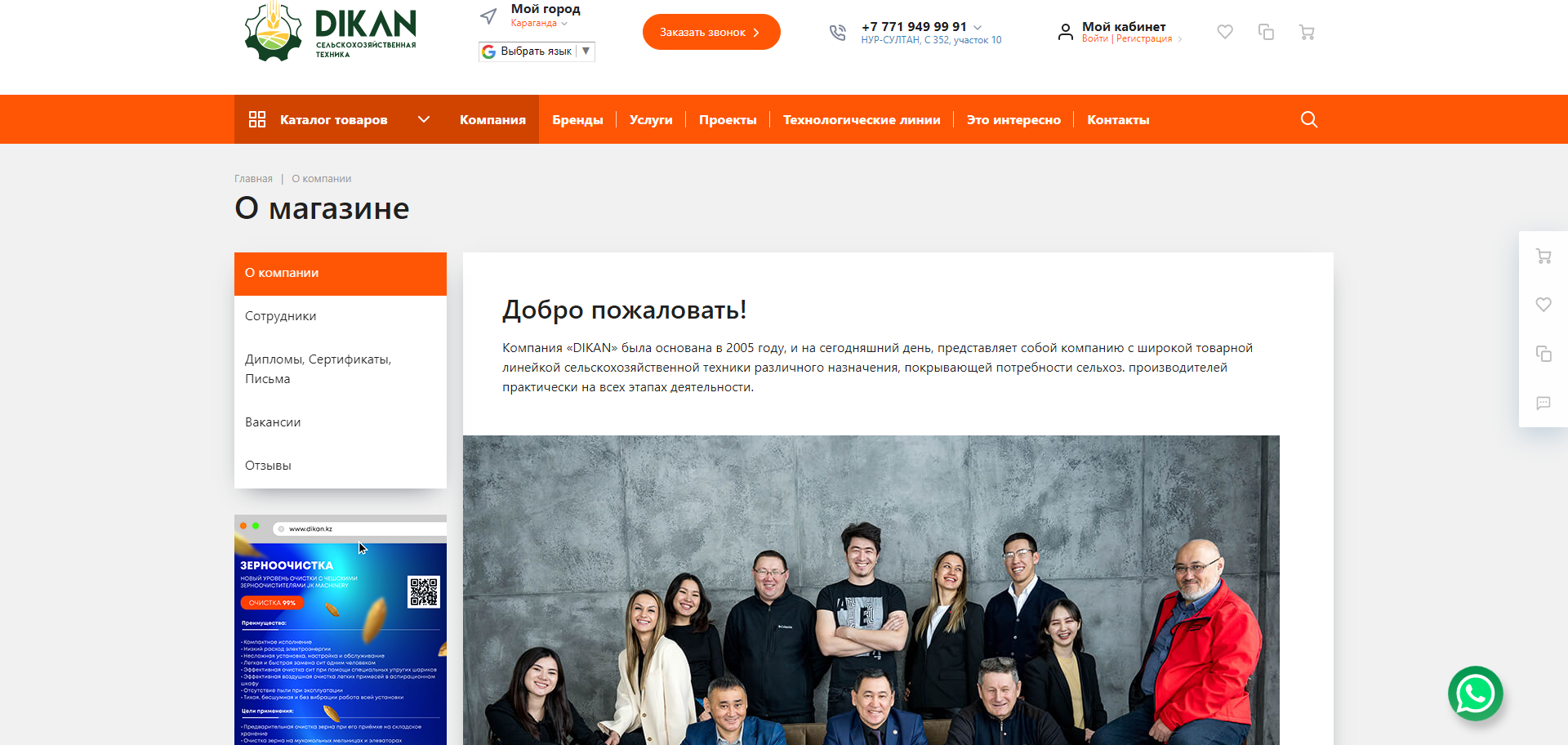
Task: Open header compare icon
Action: coord(1266,32)
